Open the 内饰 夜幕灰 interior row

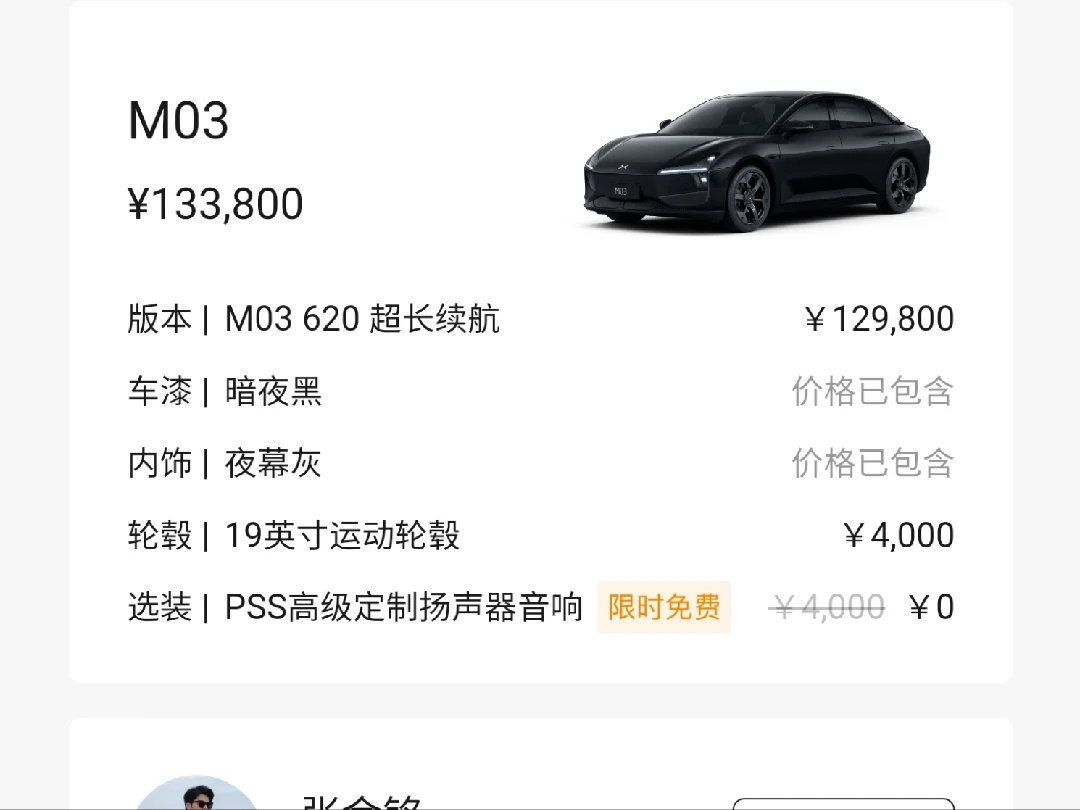(541, 463)
